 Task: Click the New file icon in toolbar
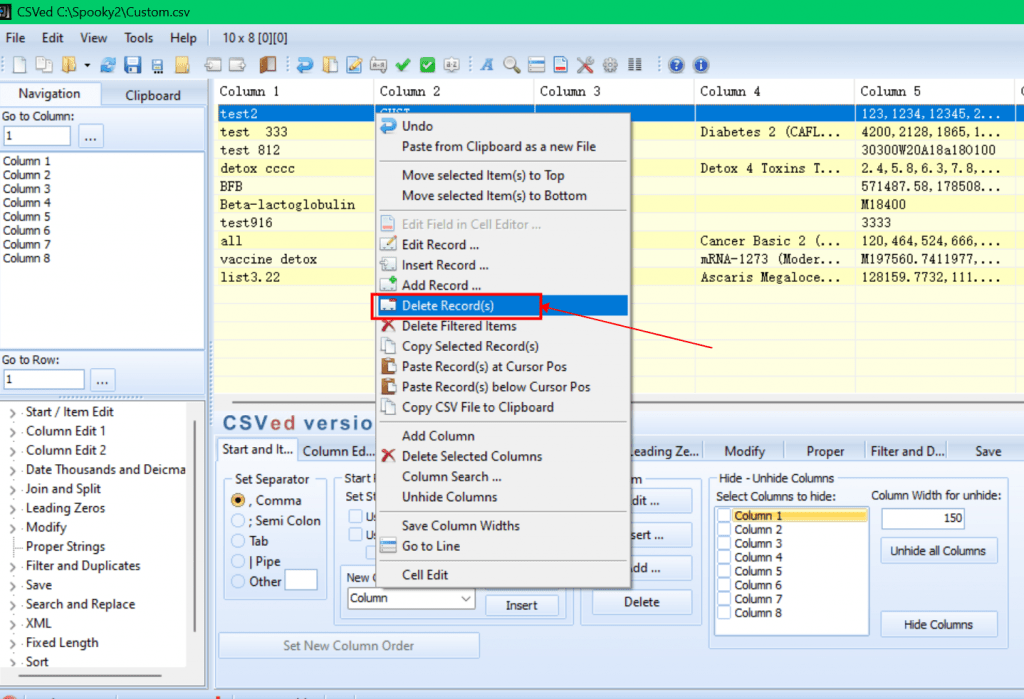[20, 65]
